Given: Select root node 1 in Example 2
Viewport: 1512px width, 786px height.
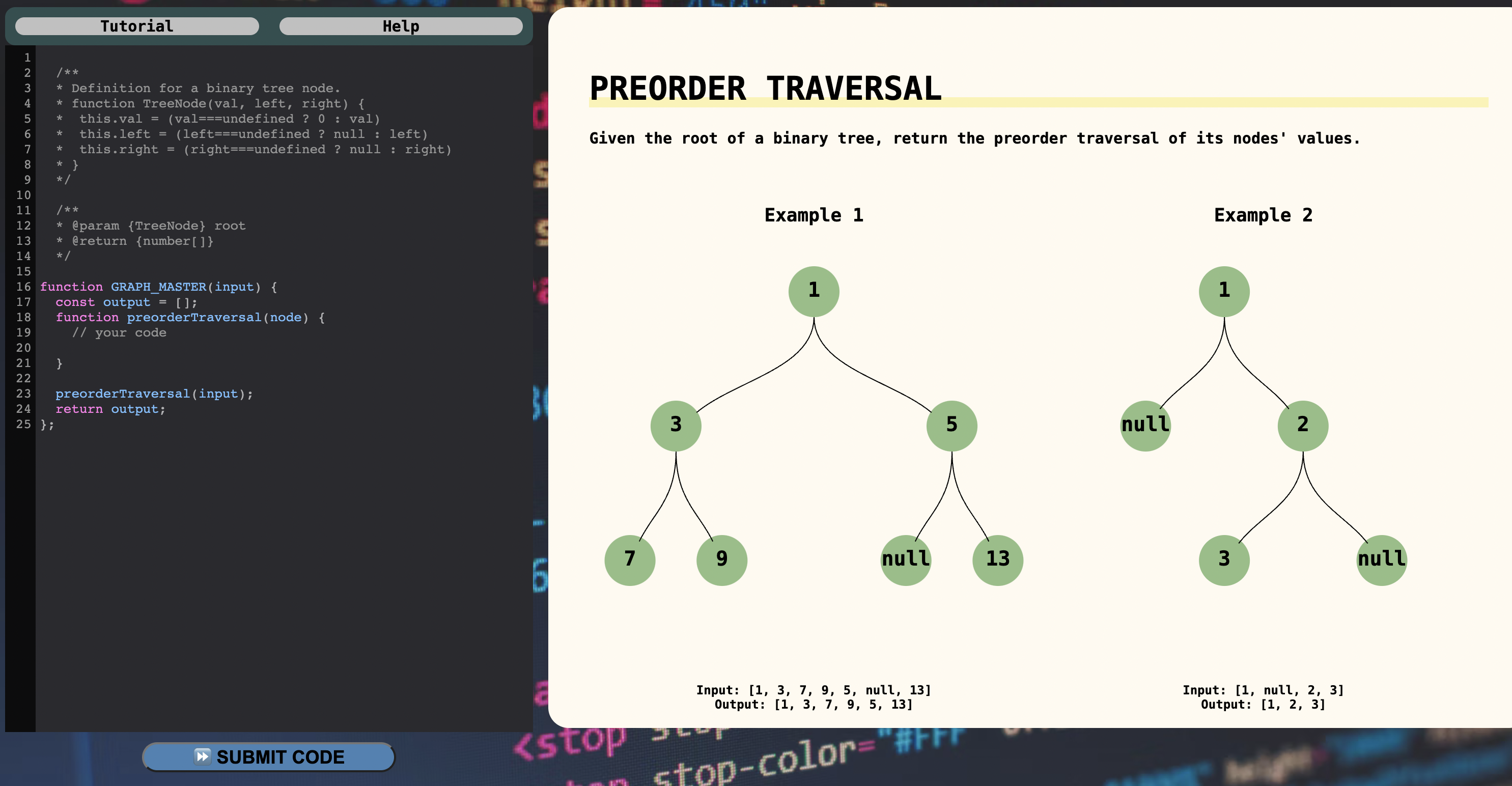Looking at the screenshot, I should [x=1223, y=290].
